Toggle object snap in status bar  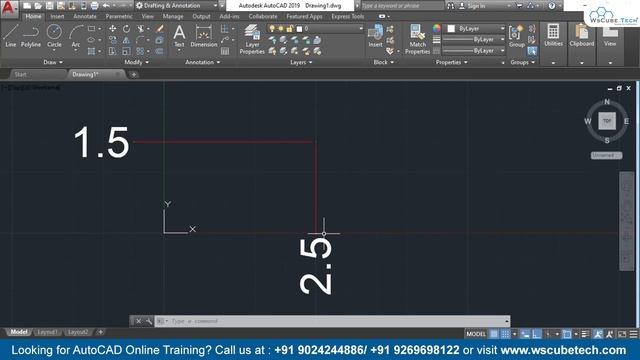click(567, 334)
